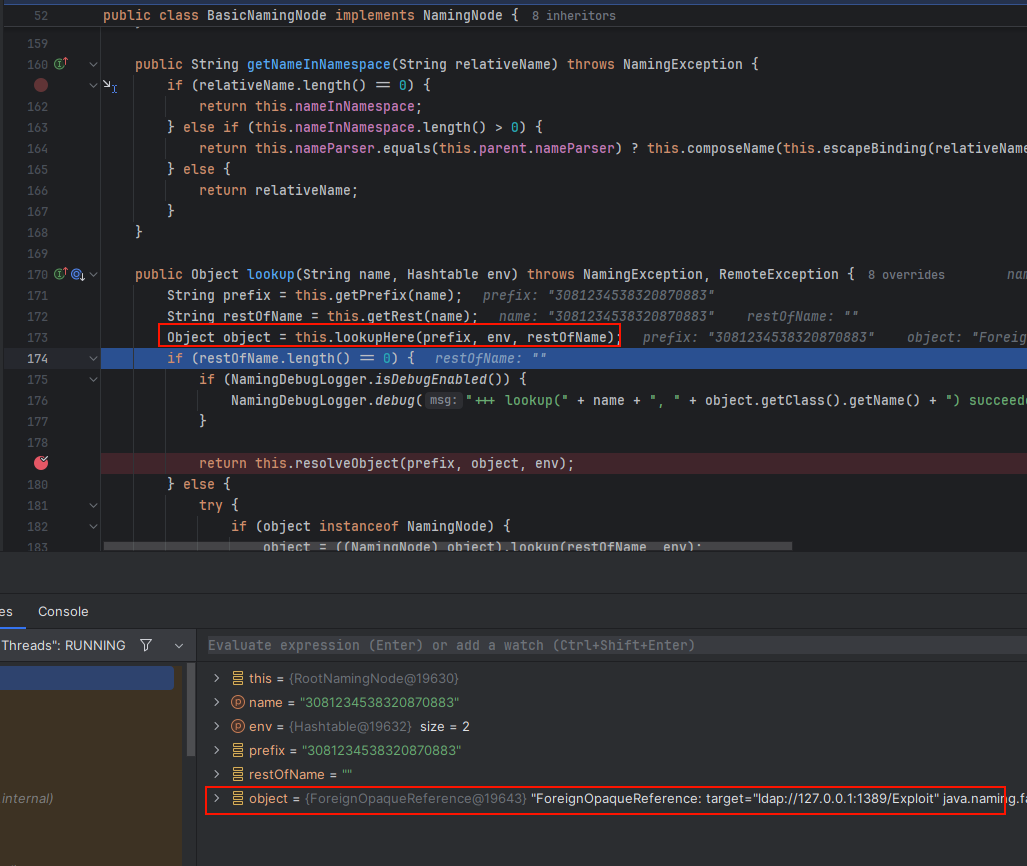Click the parameter icon next to variable 'env'
The width and height of the screenshot is (1027, 866).
[238, 726]
